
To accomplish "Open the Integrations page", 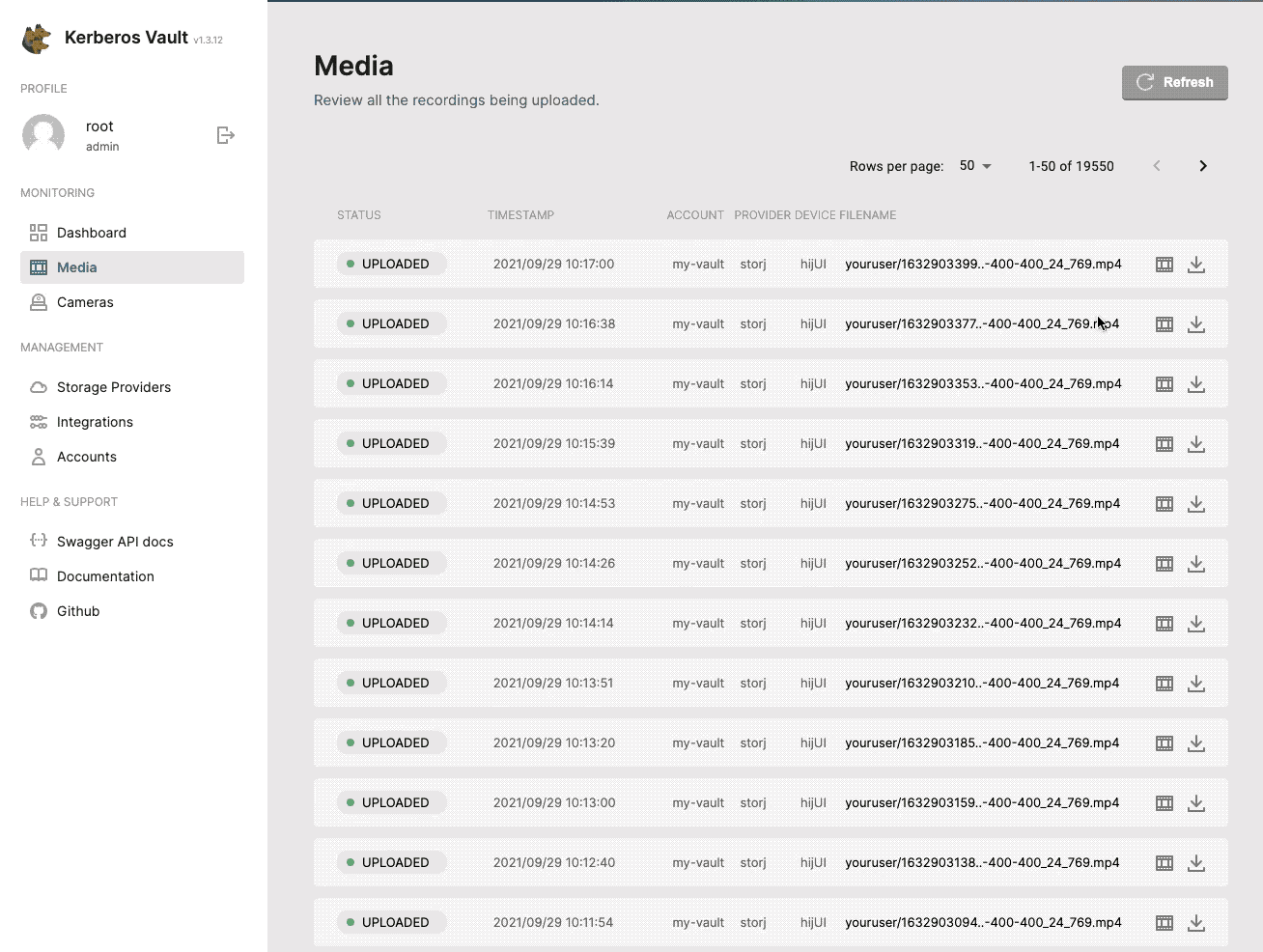I will [95, 421].
